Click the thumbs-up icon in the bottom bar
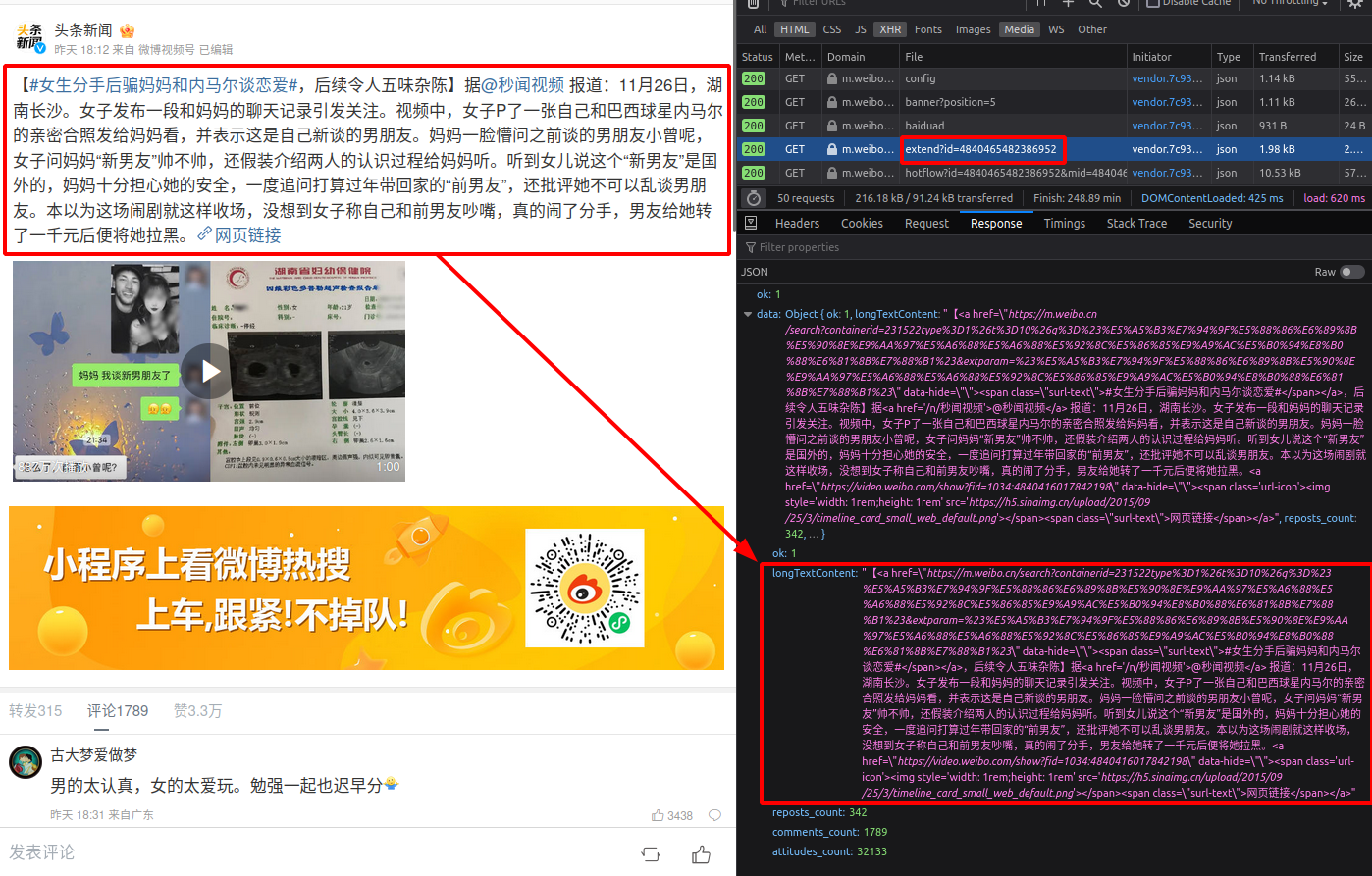Viewport: 1372px width, 876px height. click(701, 853)
